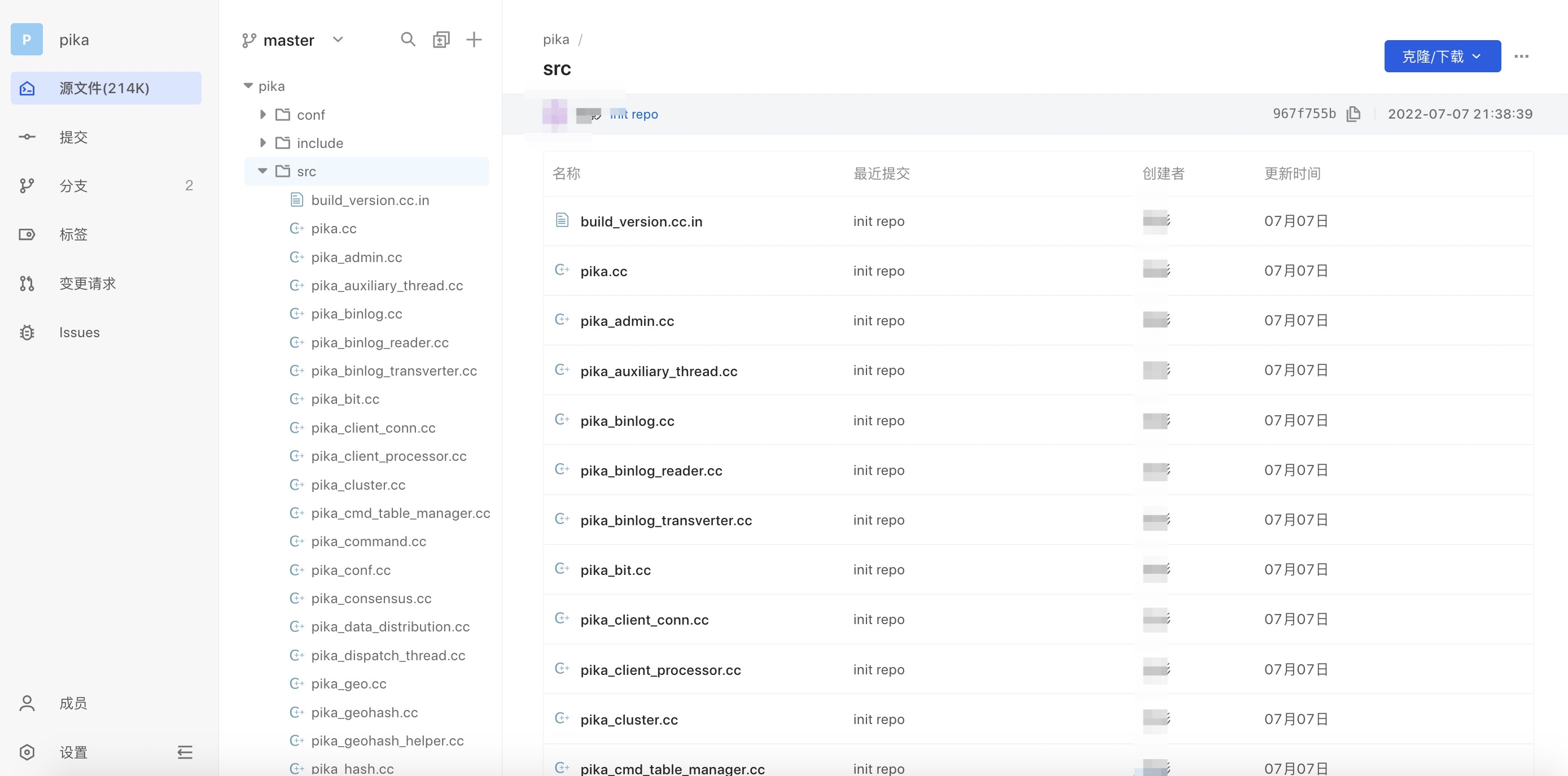Screen dimensions: 1568x776
Task: Select pika_cluster.cc in the file tree
Action: (358, 485)
